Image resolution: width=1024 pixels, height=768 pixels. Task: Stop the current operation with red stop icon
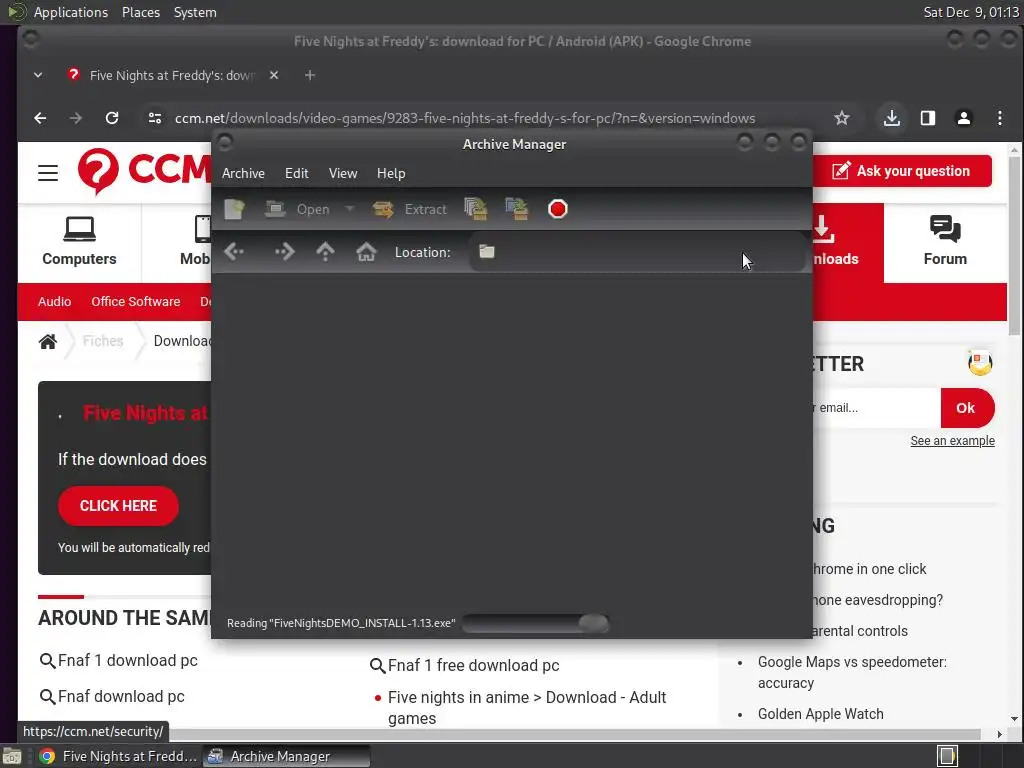(x=558, y=210)
